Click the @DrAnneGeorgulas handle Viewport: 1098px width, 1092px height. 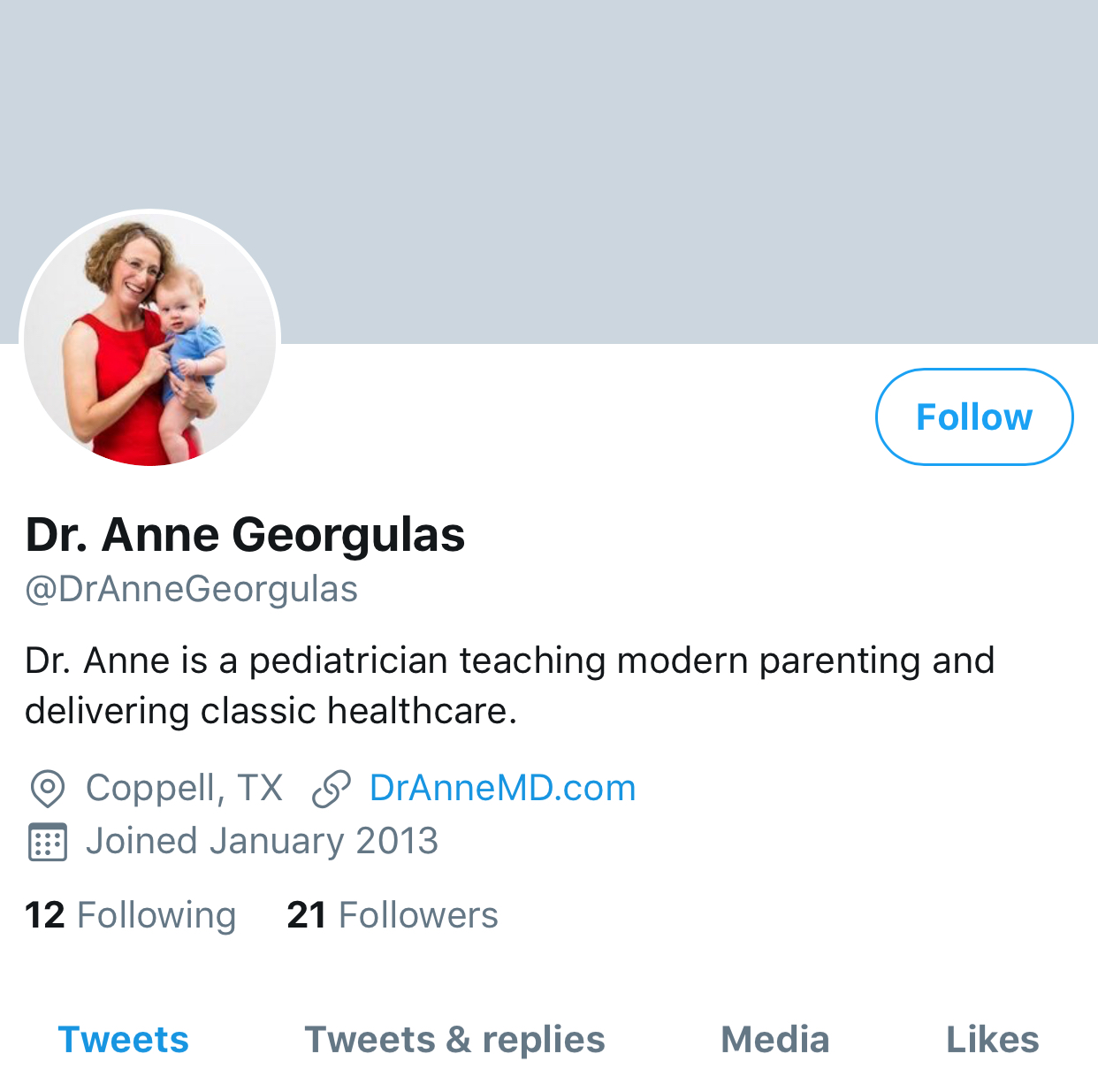click(x=191, y=589)
